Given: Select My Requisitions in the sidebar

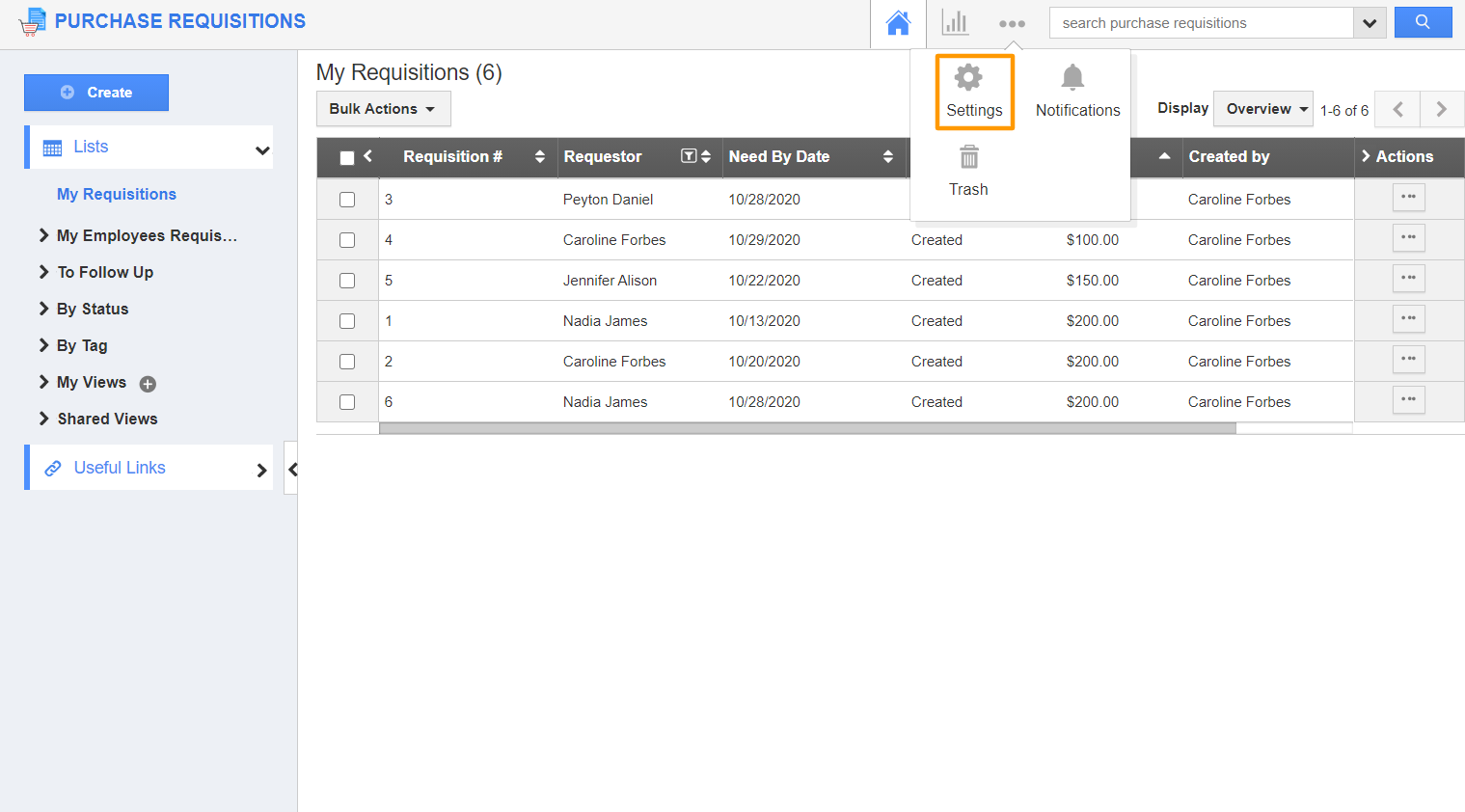Looking at the screenshot, I should tap(116, 194).
